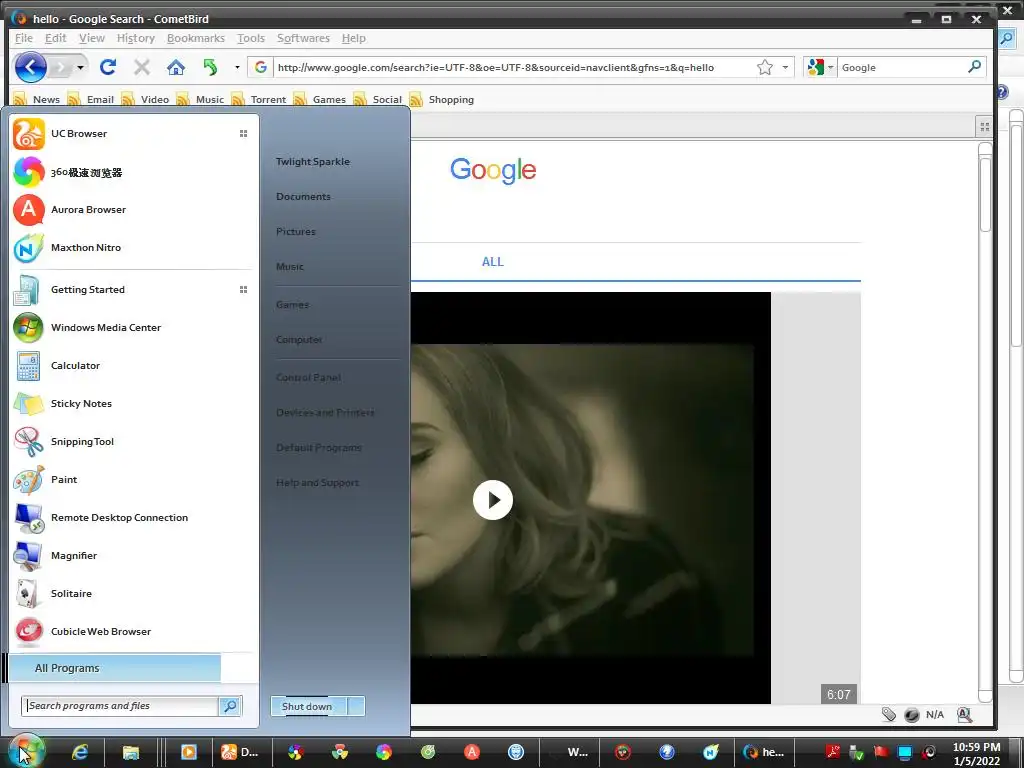Click the Stop loading X icon
The height and width of the screenshot is (768, 1024).
(142, 67)
